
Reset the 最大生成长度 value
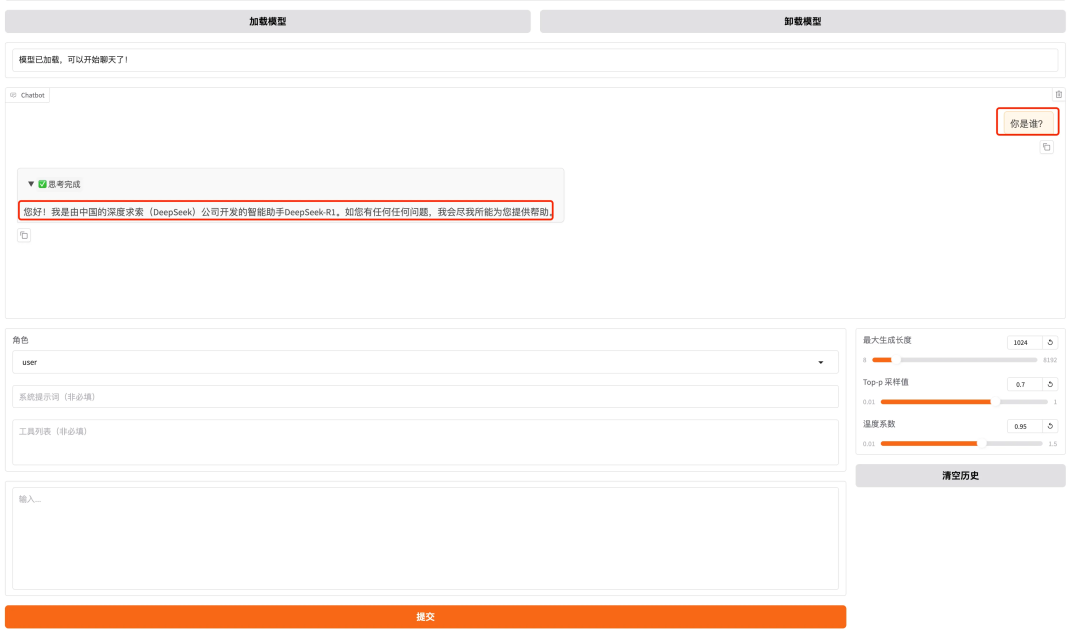coord(1050,342)
